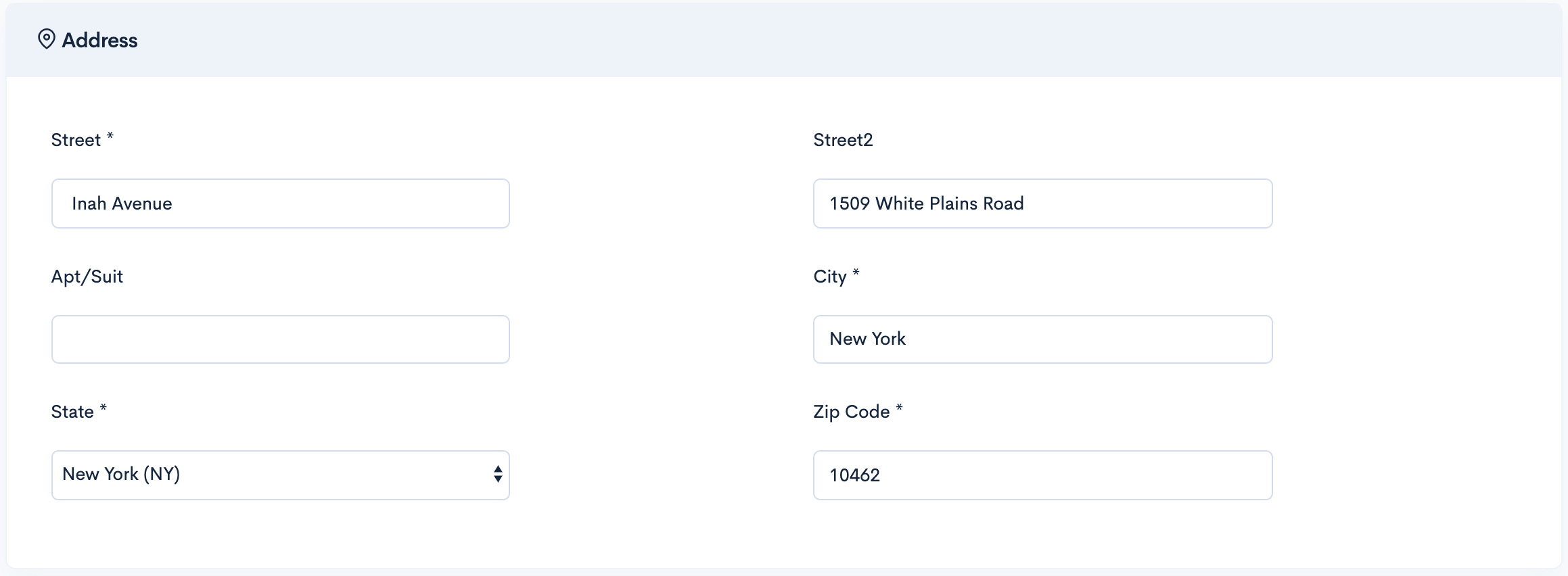
Task: Click the Apt/Suit field label
Action: click(x=87, y=277)
